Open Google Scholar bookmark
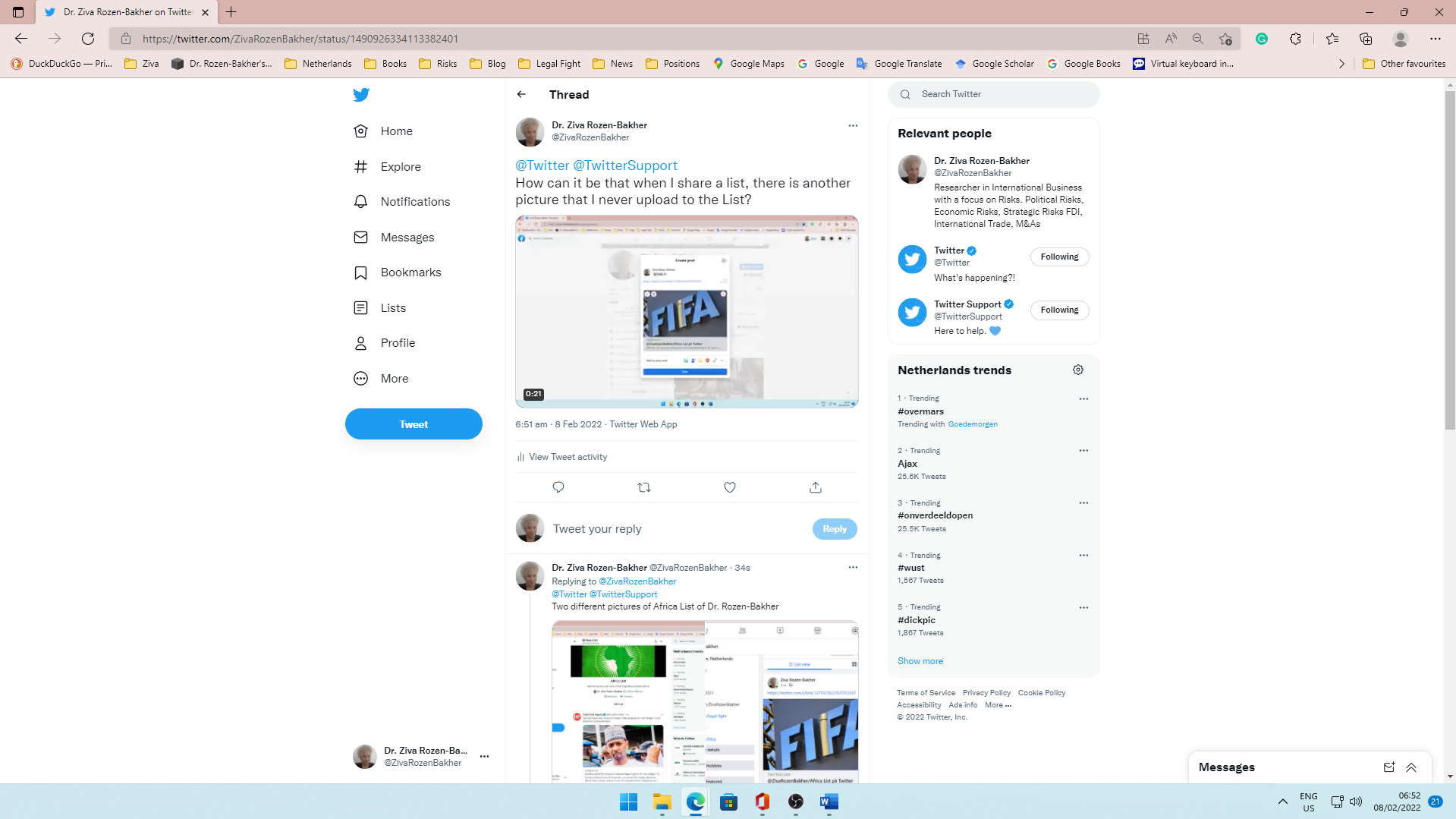 [x=994, y=64]
